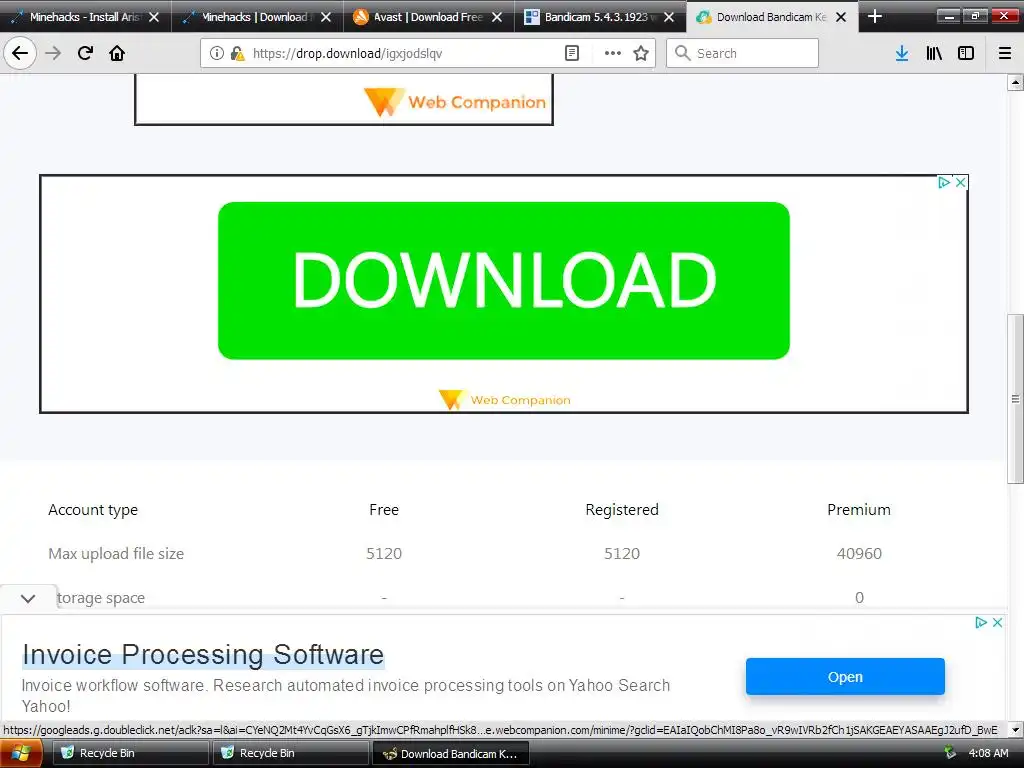Collapse the bottom ad with chevron

click(x=28, y=598)
